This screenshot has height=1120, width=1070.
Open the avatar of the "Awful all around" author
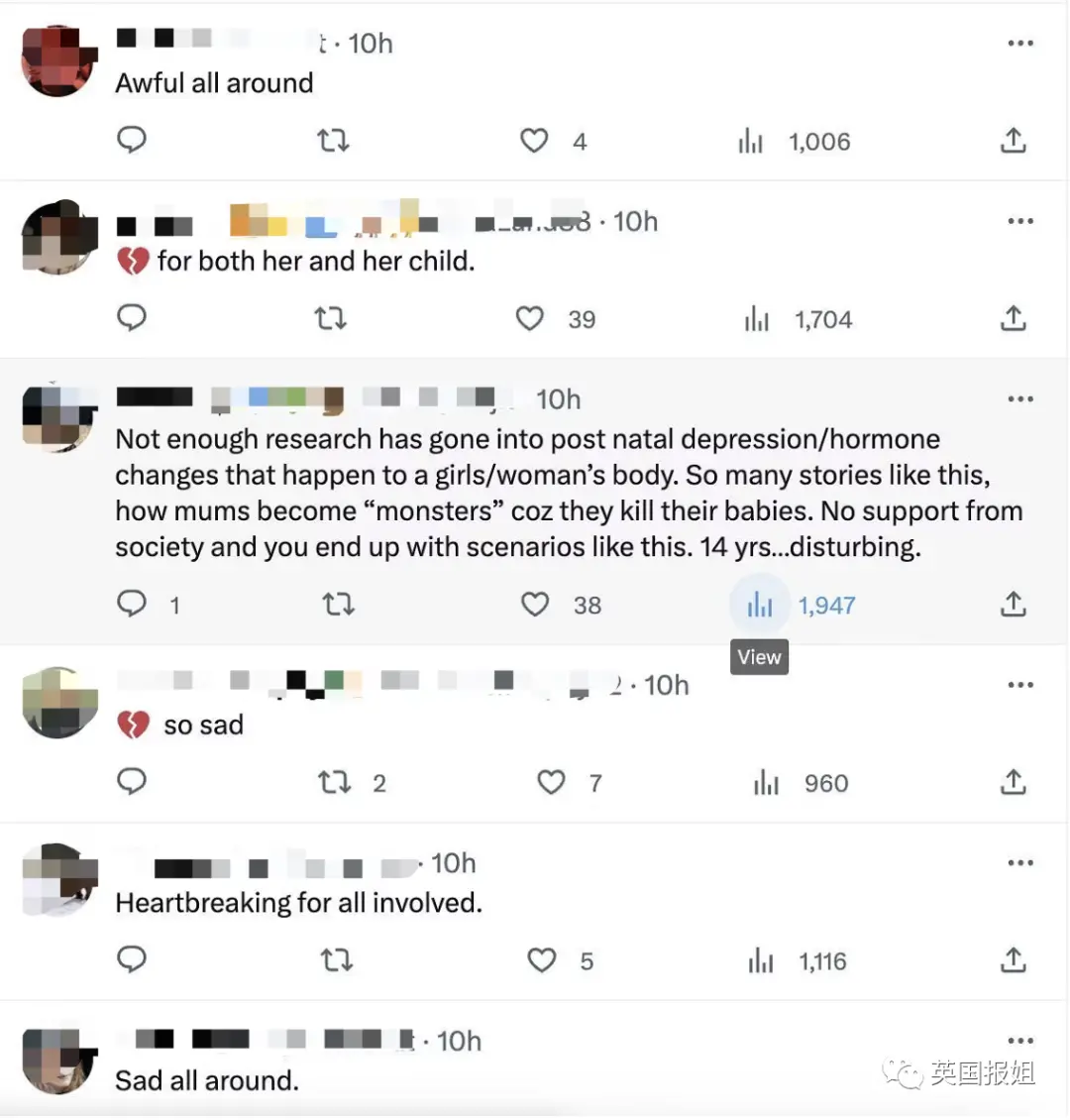(x=60, y=60)
